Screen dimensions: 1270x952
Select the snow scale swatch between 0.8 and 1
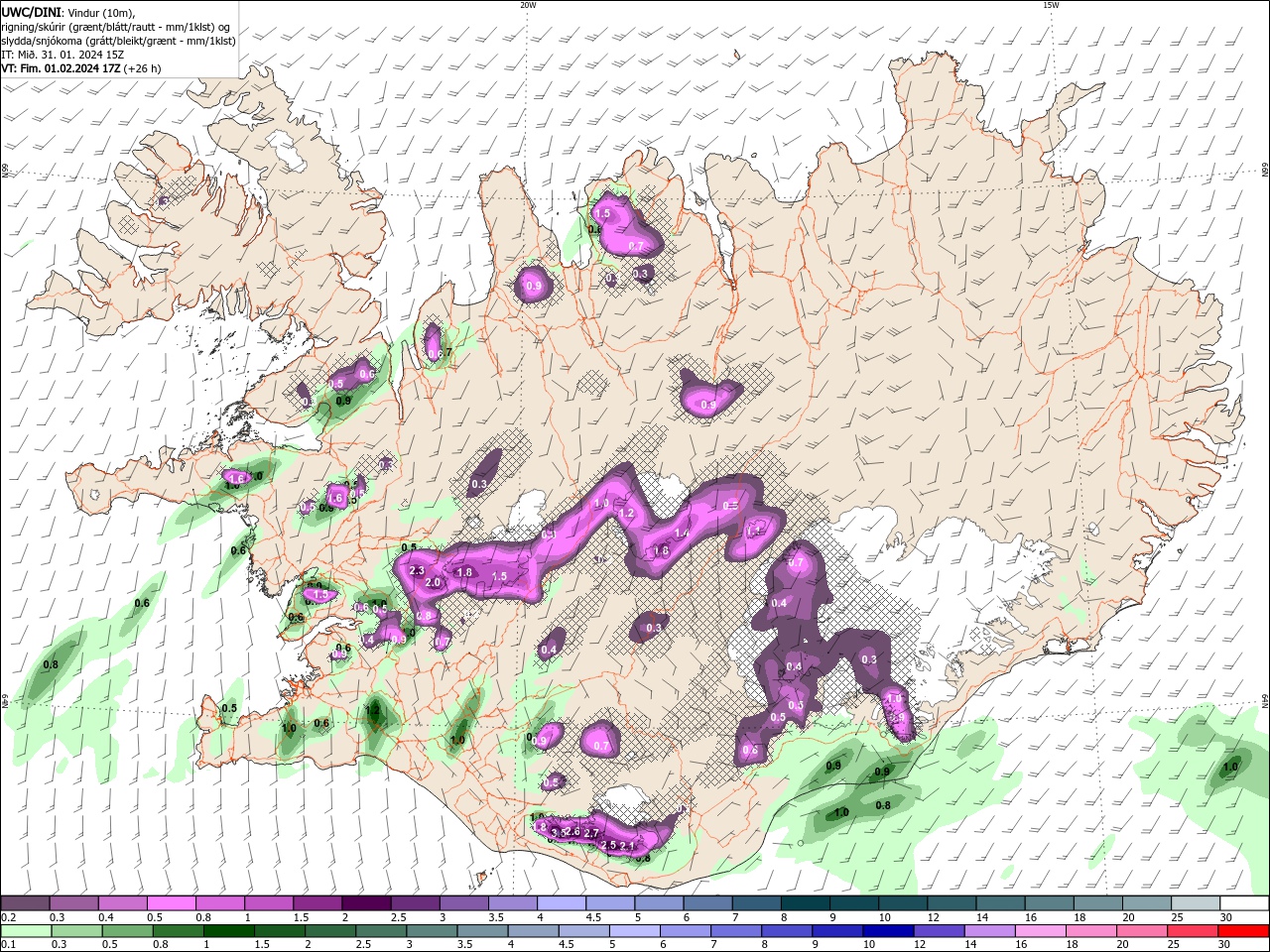pyautogui.click(x=220, y=903)
